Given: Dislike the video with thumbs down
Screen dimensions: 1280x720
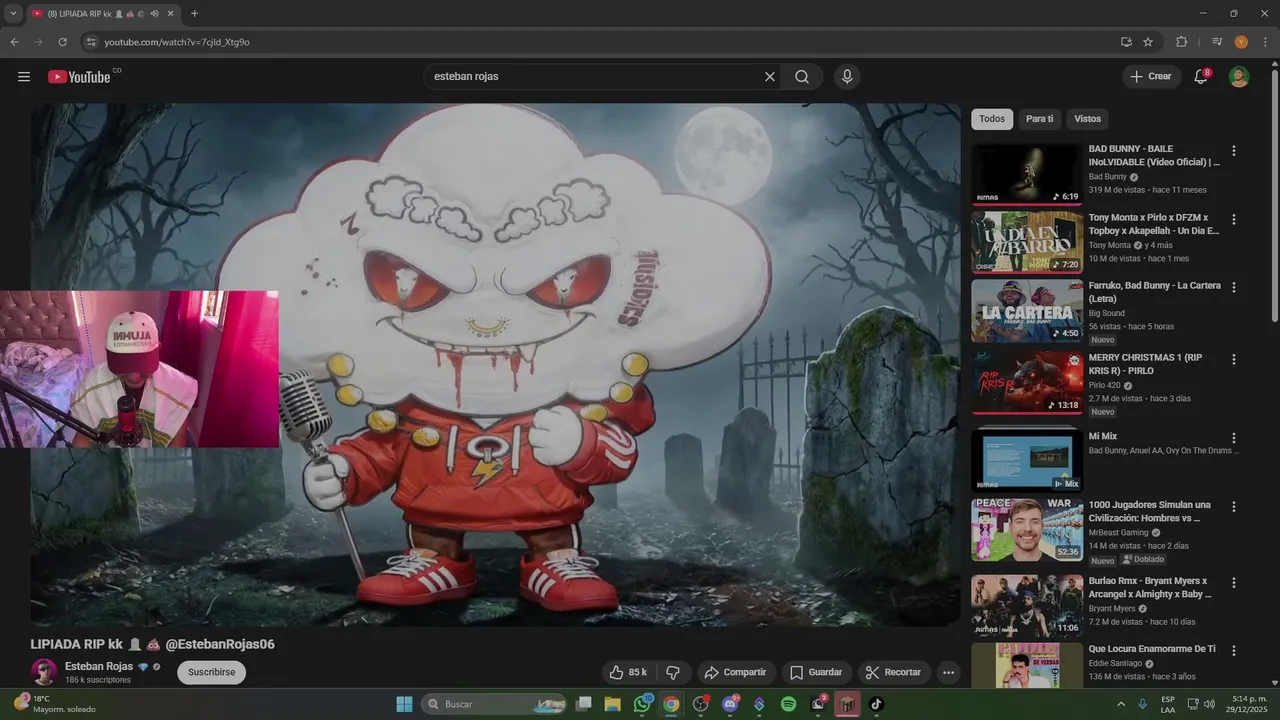Looking at the screenshot, I should pyautogui.click(x=673, y=672).
